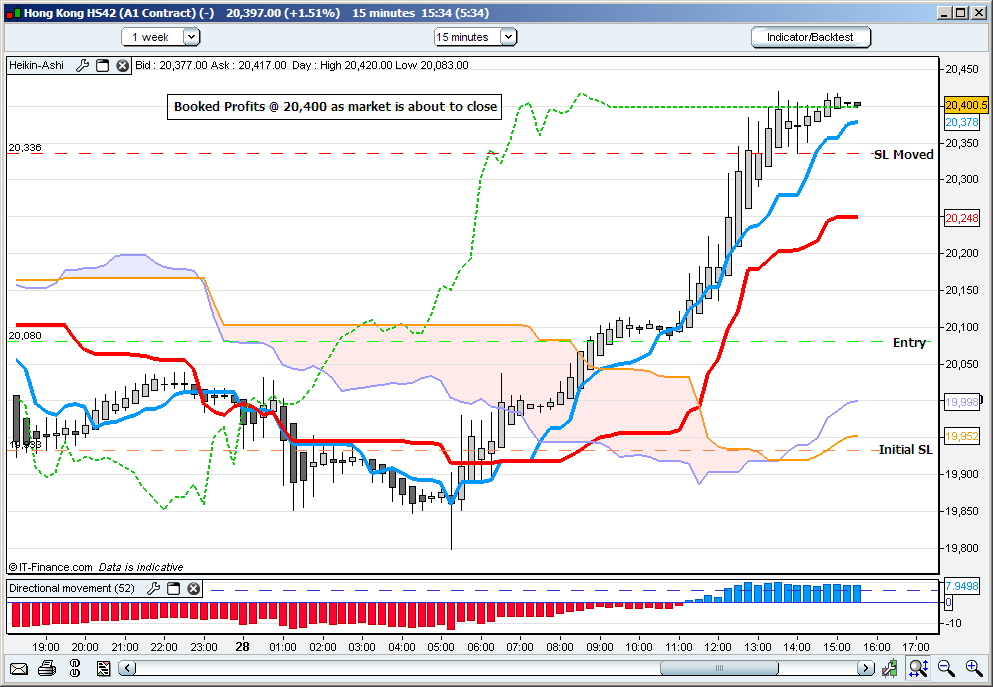Image resolution: width=993 pixels, height=687 pixels.
Task: Open the '15 minutes' timeframe dropdown
Action: [507, 37]
